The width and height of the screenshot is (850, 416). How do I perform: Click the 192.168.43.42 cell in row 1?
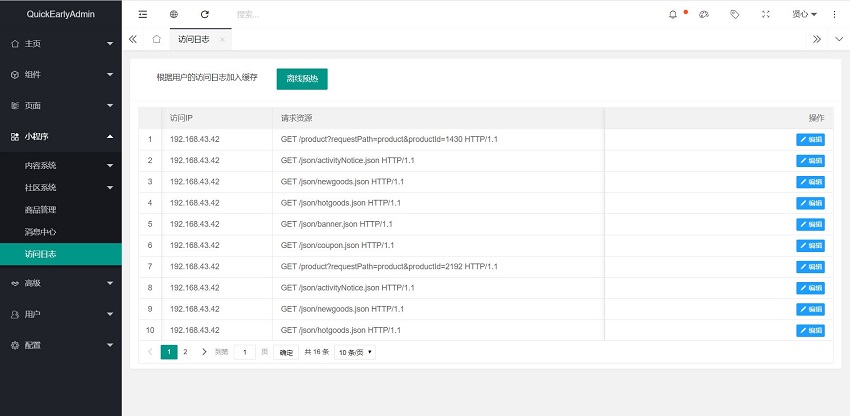tap(217, 139)
